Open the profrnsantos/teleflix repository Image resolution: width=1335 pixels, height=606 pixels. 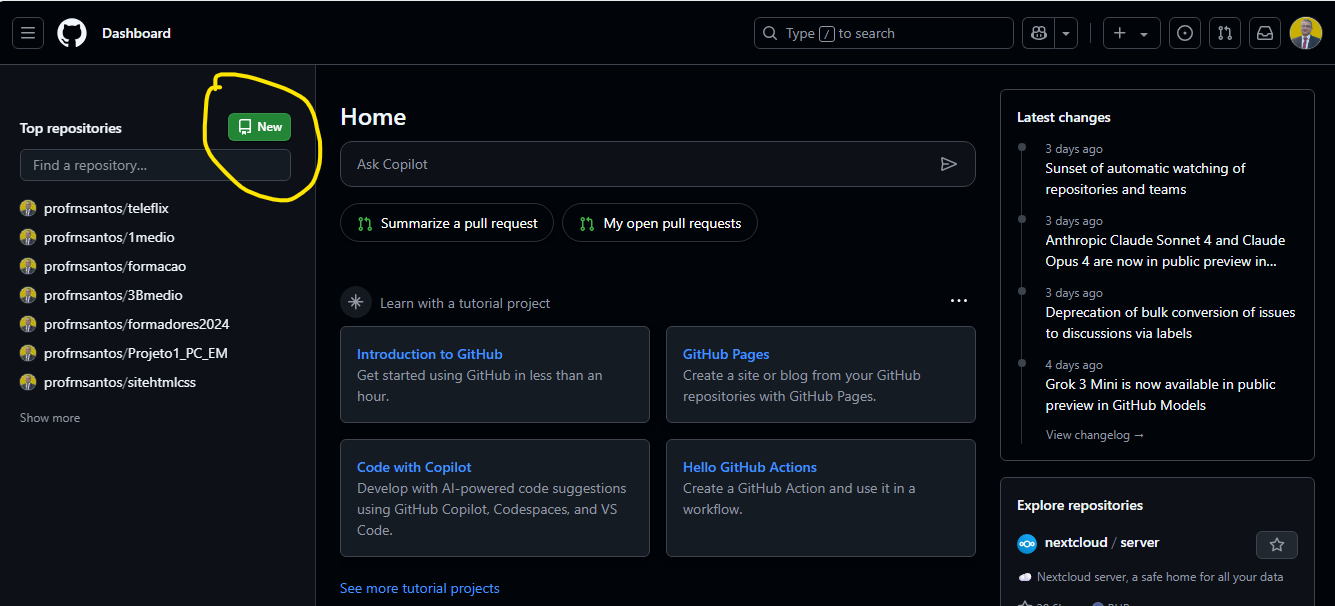pyautogui.click(x=106, y=208)
